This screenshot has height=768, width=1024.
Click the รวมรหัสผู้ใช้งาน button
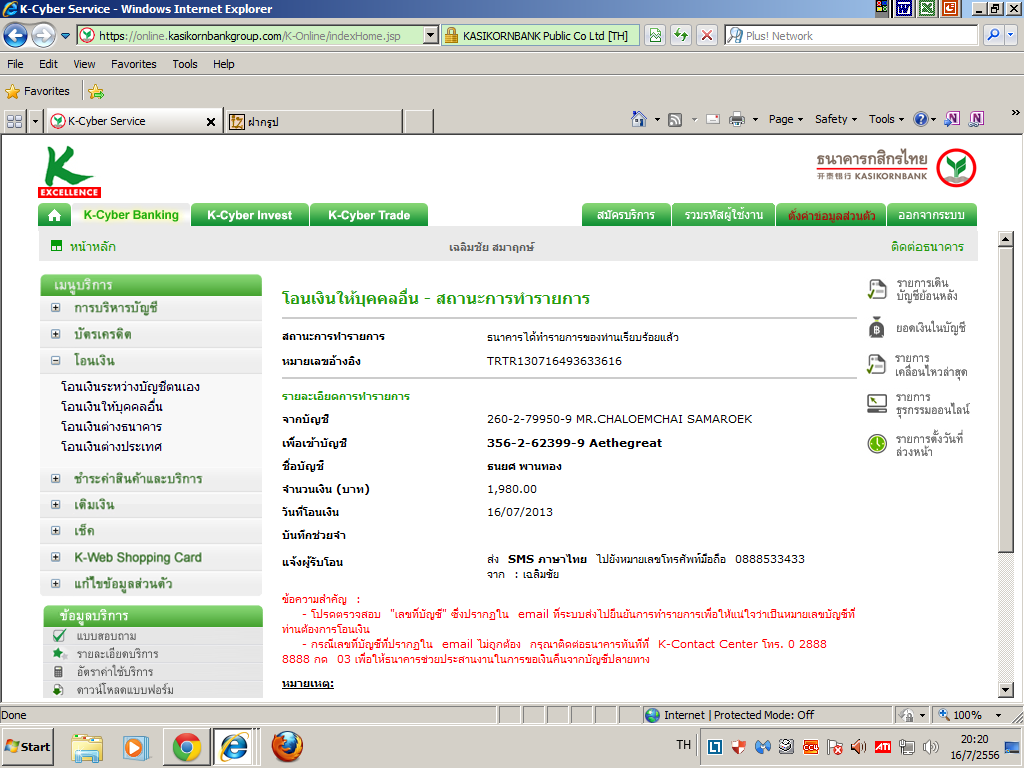pos(723,215)
